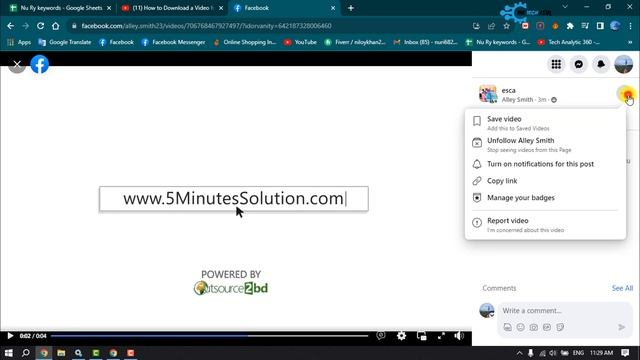Screen dimensions: 640x360
Task: Reload the current page
Action: pyautogui.click(x=40, y=26)
